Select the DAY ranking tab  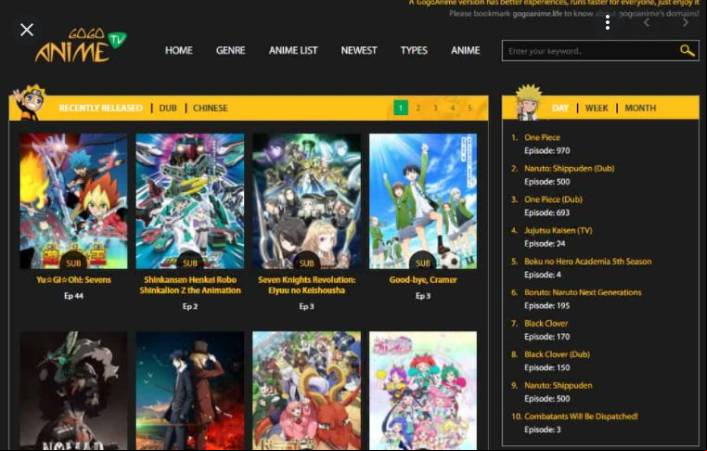click(560, 108)
